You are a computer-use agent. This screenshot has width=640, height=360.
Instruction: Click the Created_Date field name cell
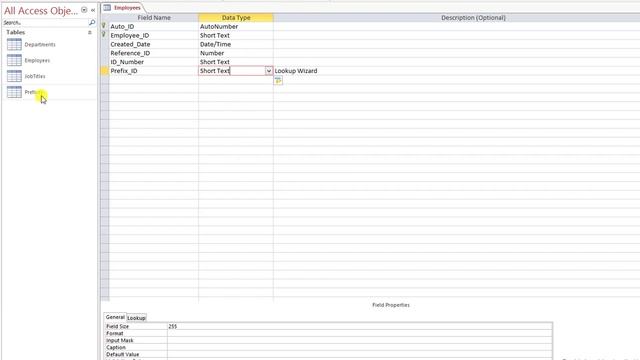click(154, 44)
